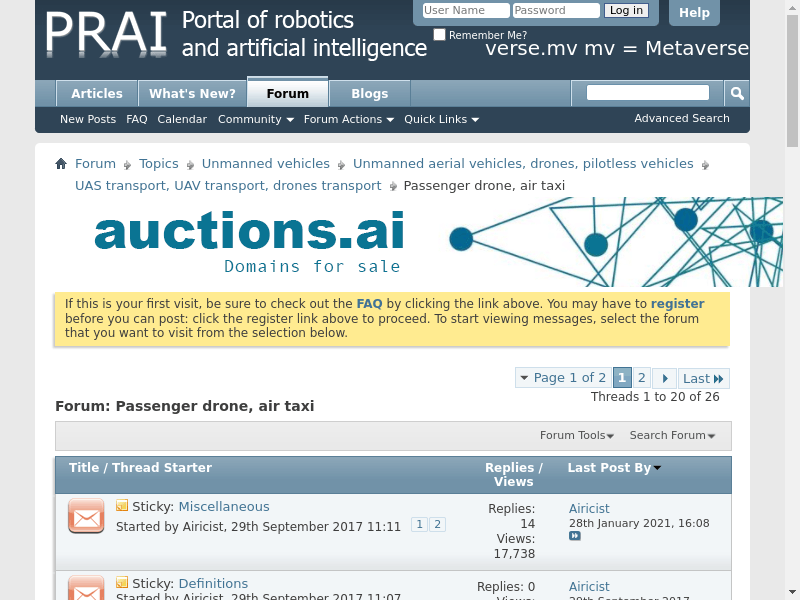The height and width of the screenshot is (600, 800).
Task: Open the Quick Links dropdown
Action: 441,119
